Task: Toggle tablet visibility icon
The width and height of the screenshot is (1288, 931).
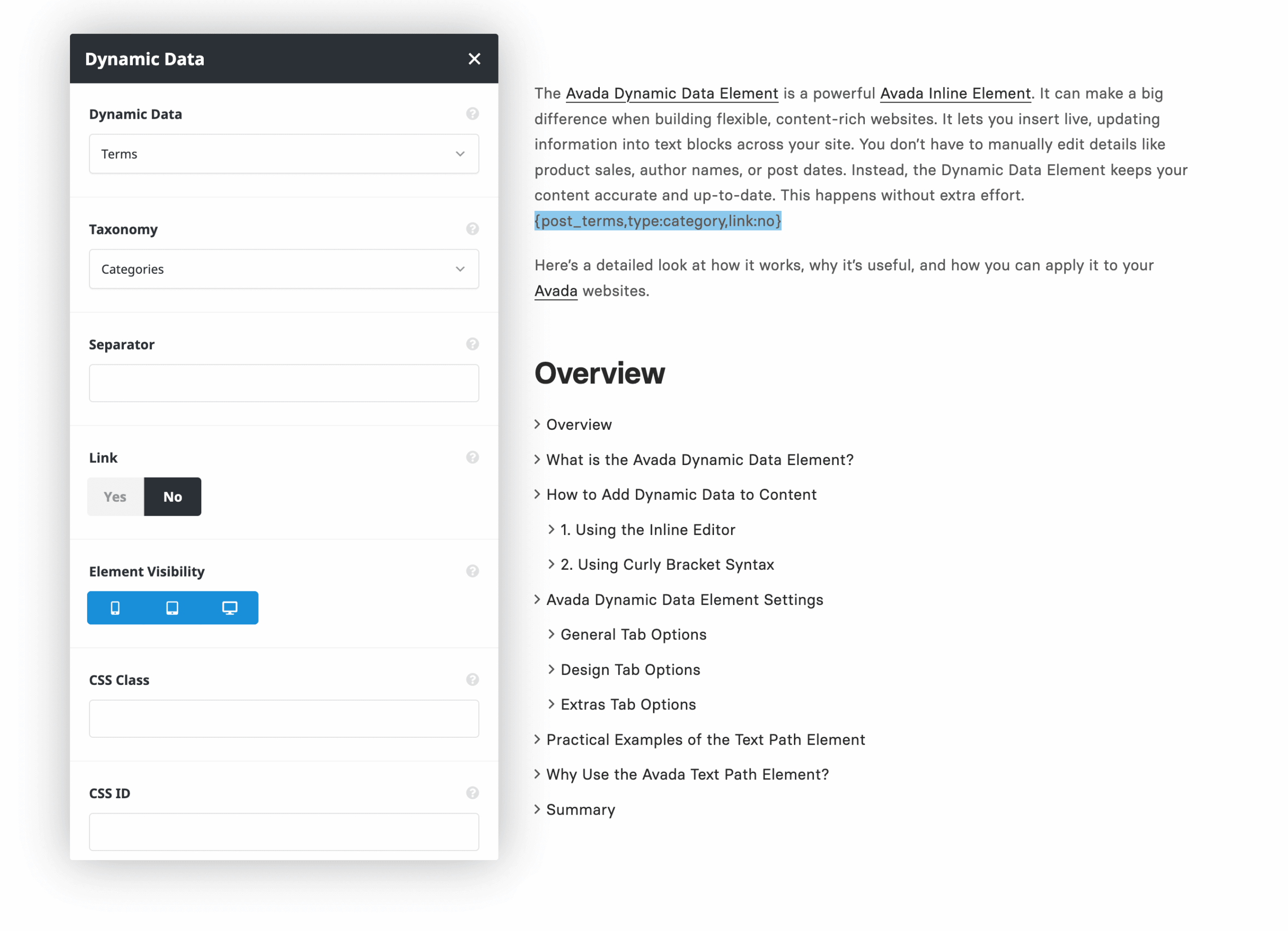Action: tap(172, 608)
